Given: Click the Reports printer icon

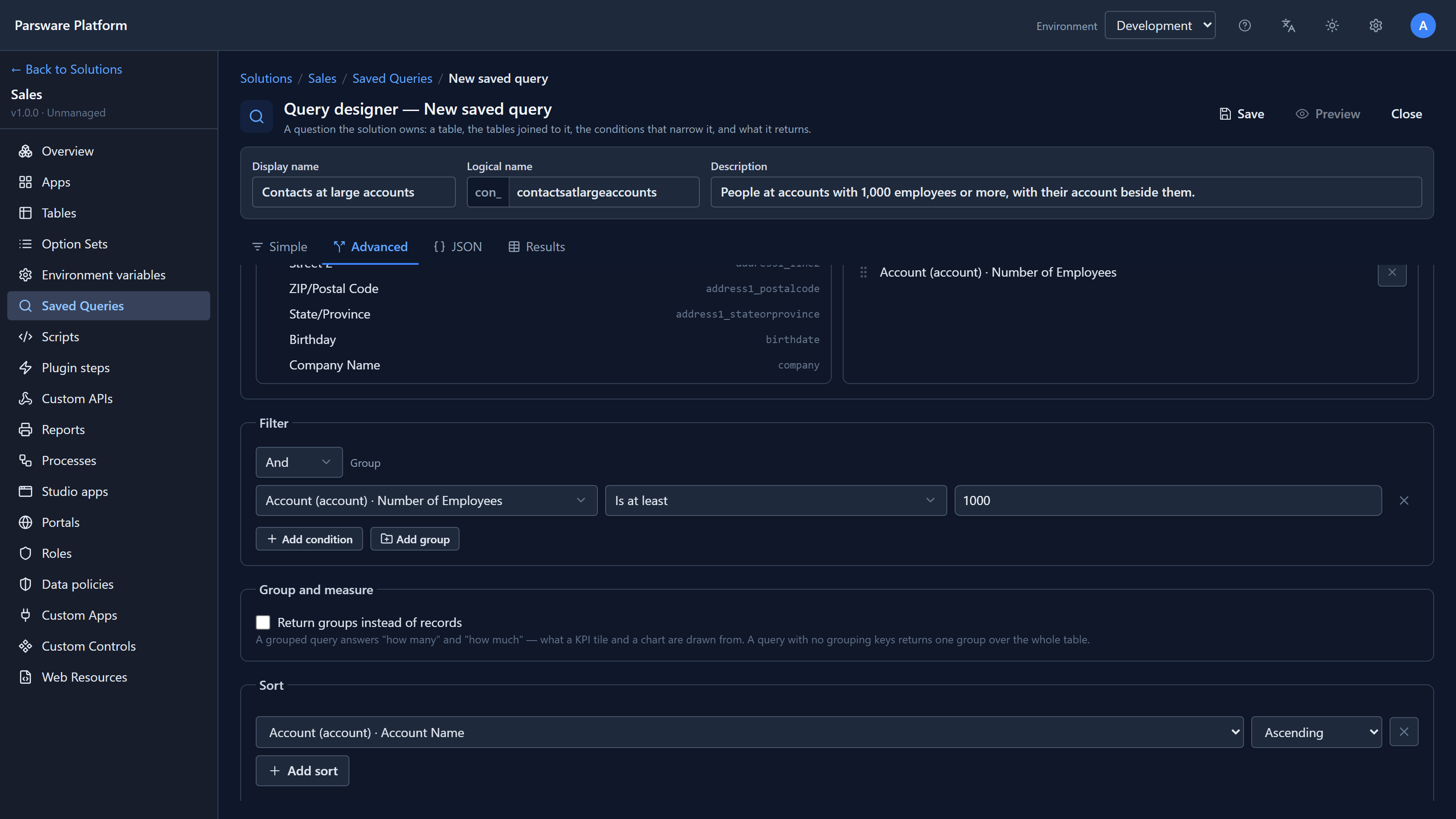Looking at the screenshot, I should click(x=25, y=430).
